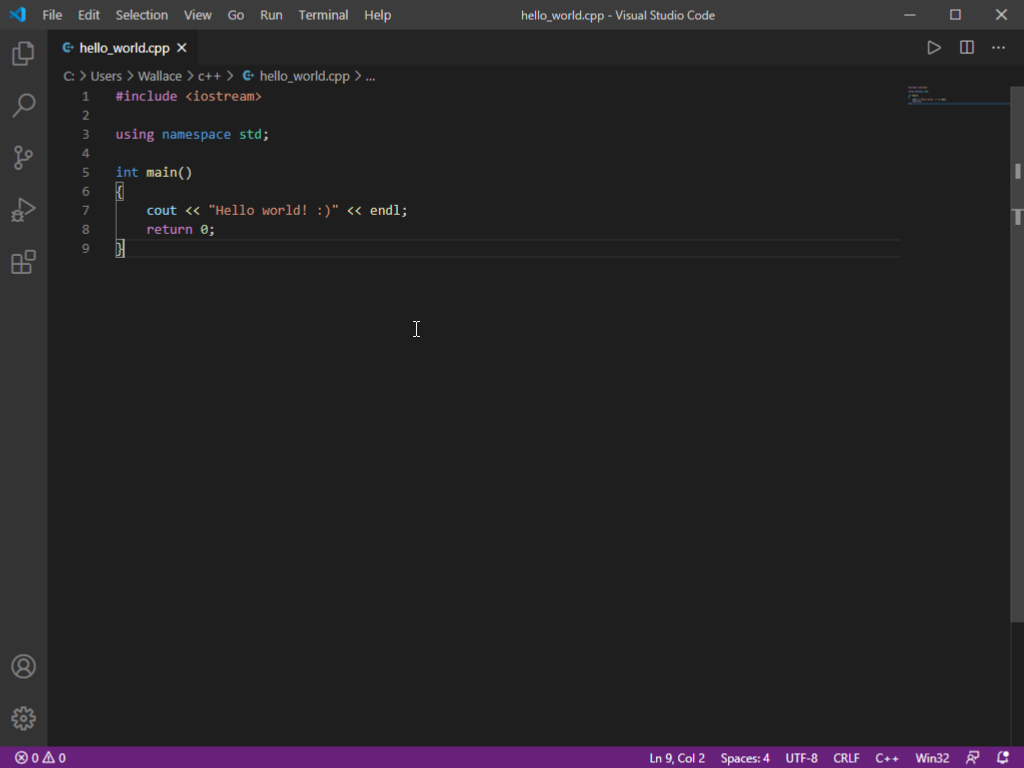This screenshot has width=1024, height=768.
Task: Run the code with play icon
Action: (x=933, y=47)
